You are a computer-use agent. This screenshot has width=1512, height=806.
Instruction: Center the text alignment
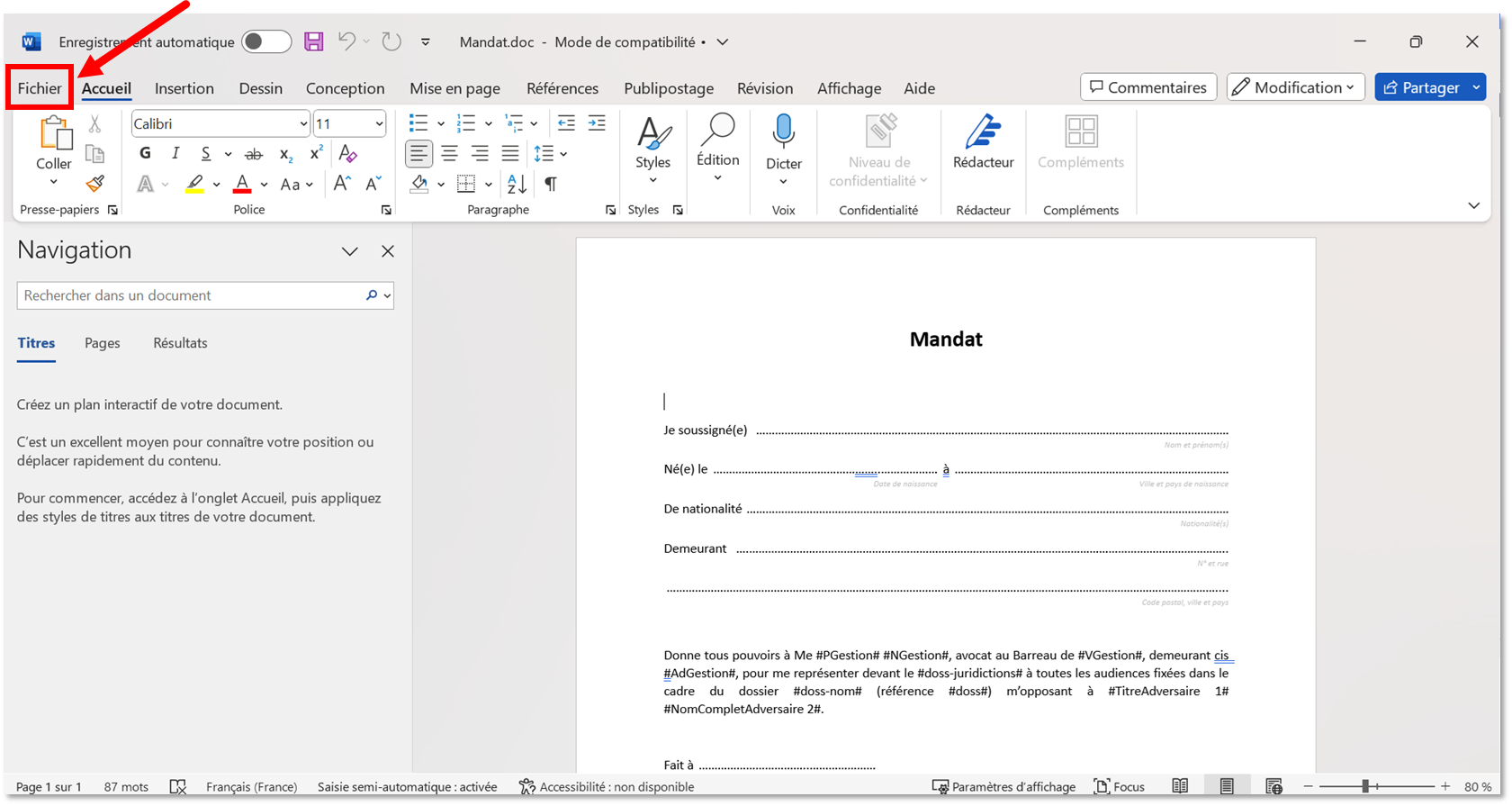[x=449, y=154]
